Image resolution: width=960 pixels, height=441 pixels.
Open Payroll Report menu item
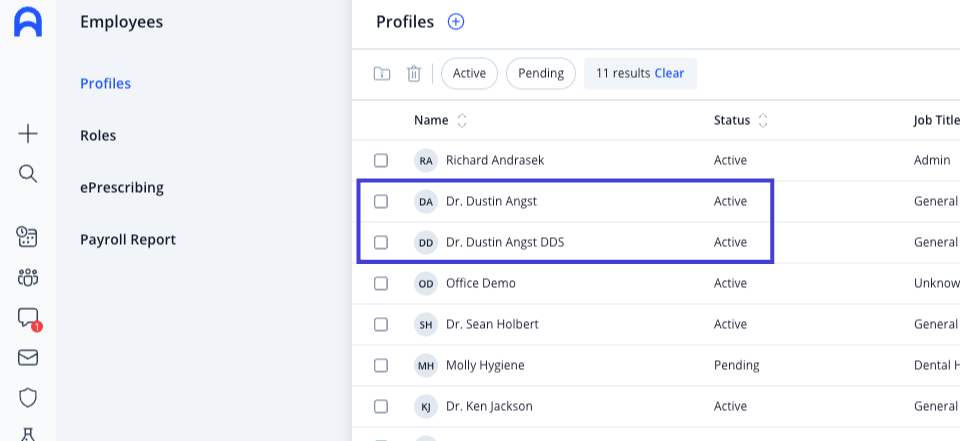pos(128,239)
